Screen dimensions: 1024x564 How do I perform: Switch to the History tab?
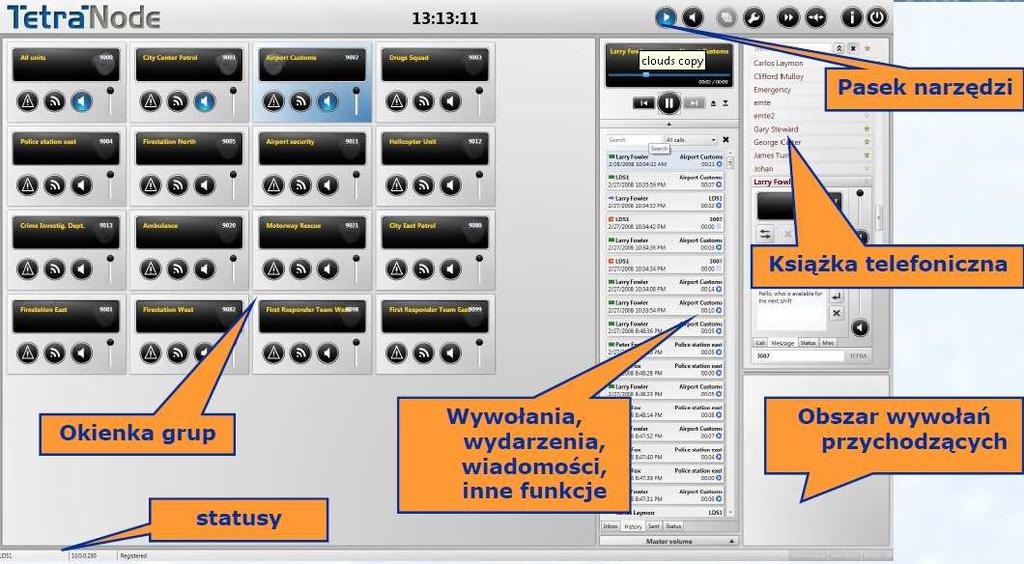pyautogui.click(x=633, y=526)
